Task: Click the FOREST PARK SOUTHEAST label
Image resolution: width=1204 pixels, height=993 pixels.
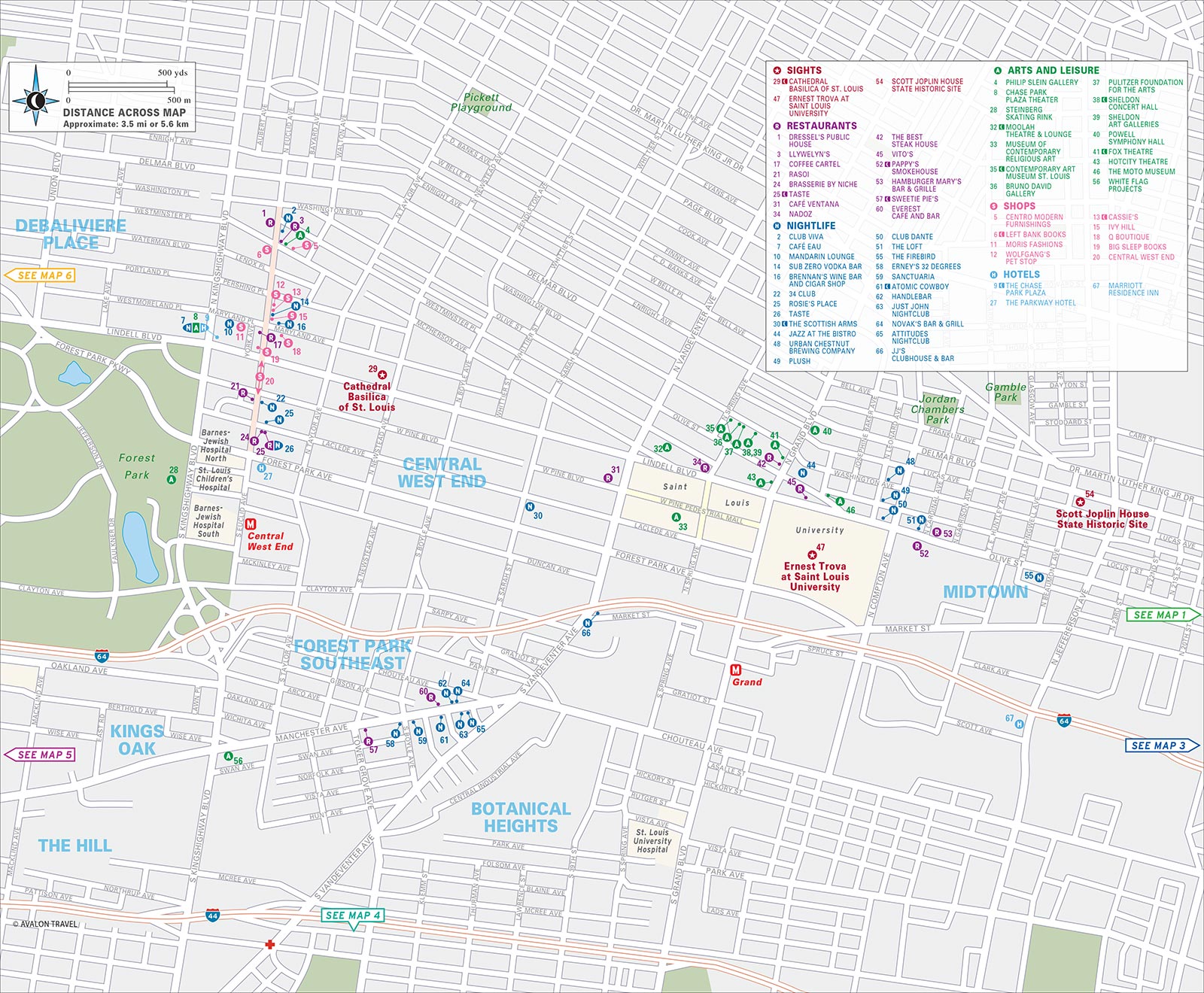Action: pyautogui.click(x=352, y=654)
